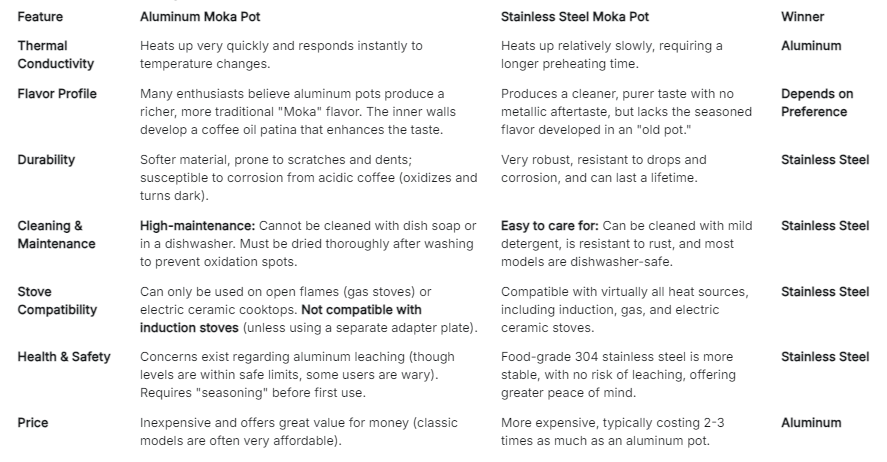Click Aluminum winner in the Price row
Screen dimensions: 887x462
pyautogui.click(x=811, y=423)
